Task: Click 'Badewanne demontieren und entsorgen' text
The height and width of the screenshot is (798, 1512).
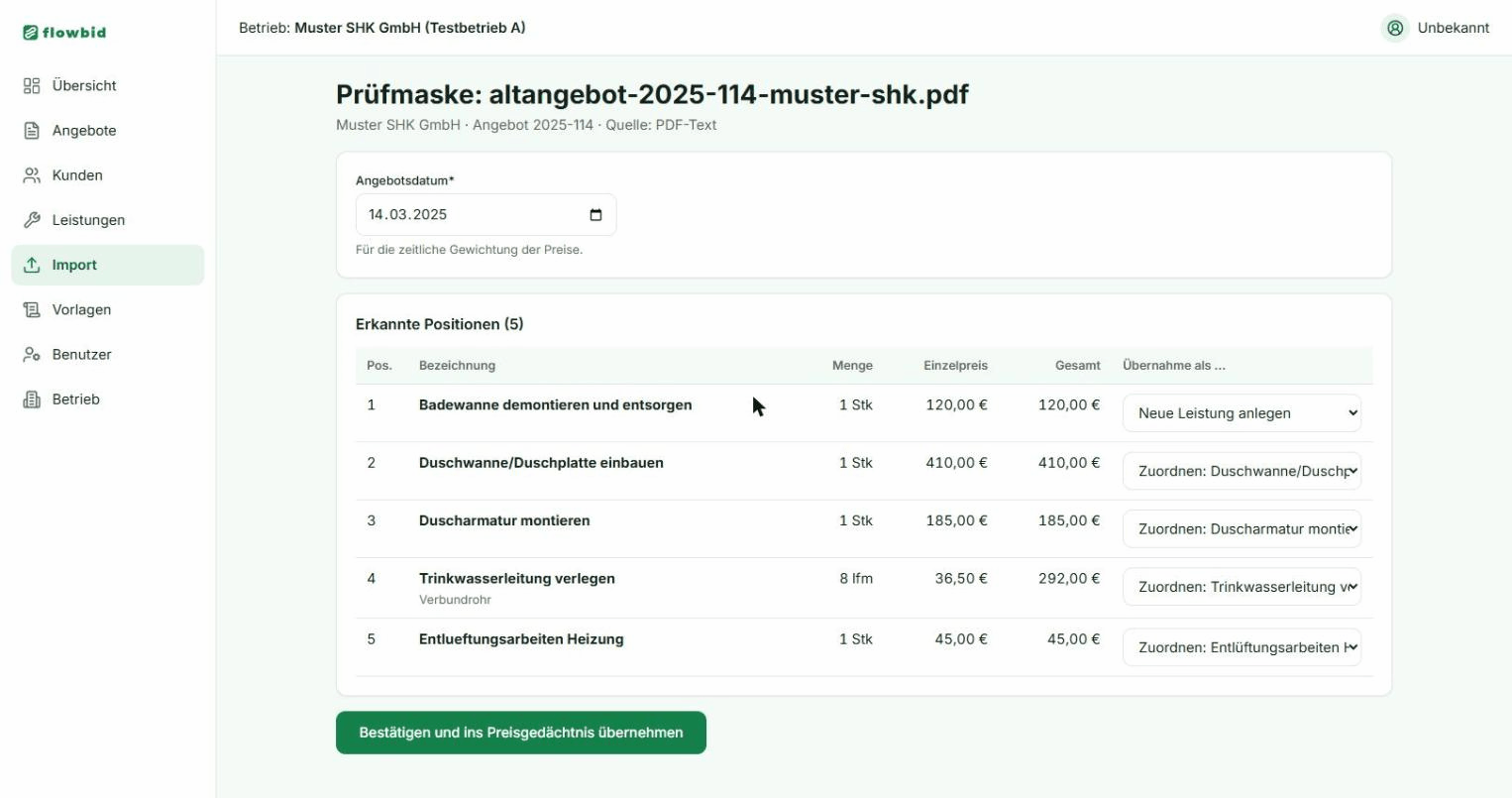Action: coord(555,405)
